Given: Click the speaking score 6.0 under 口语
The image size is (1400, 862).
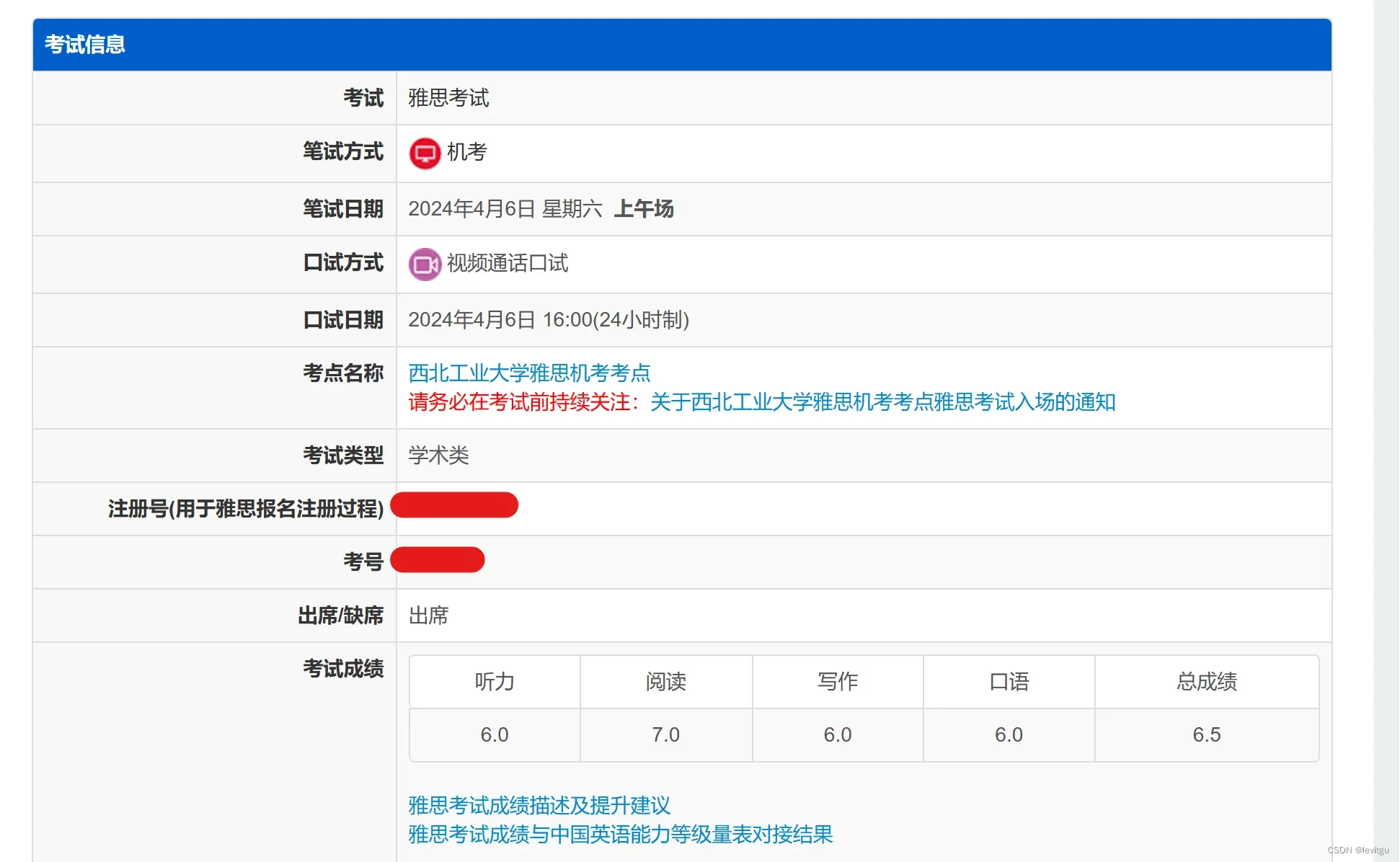Looking at the screenshot, I should coord(1009,735).
